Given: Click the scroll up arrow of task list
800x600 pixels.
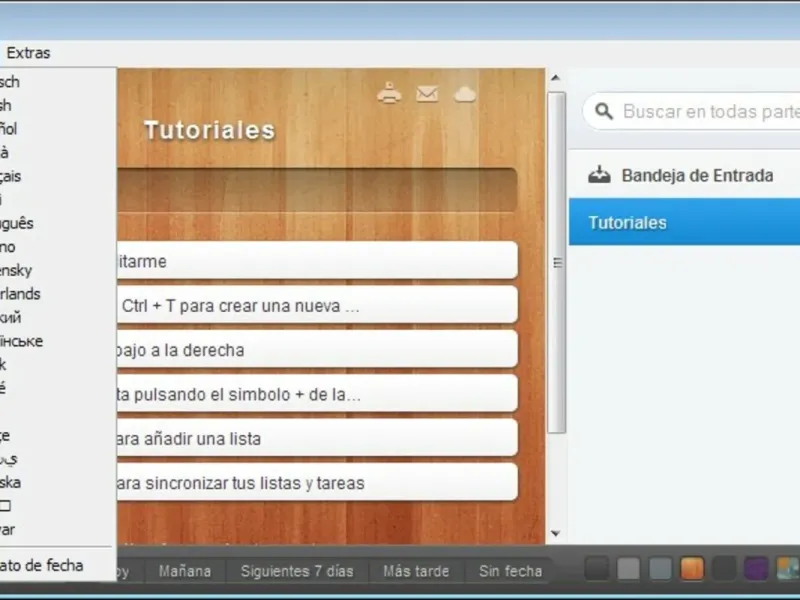Looking at the screenshot, I should (x=556, y=78).
